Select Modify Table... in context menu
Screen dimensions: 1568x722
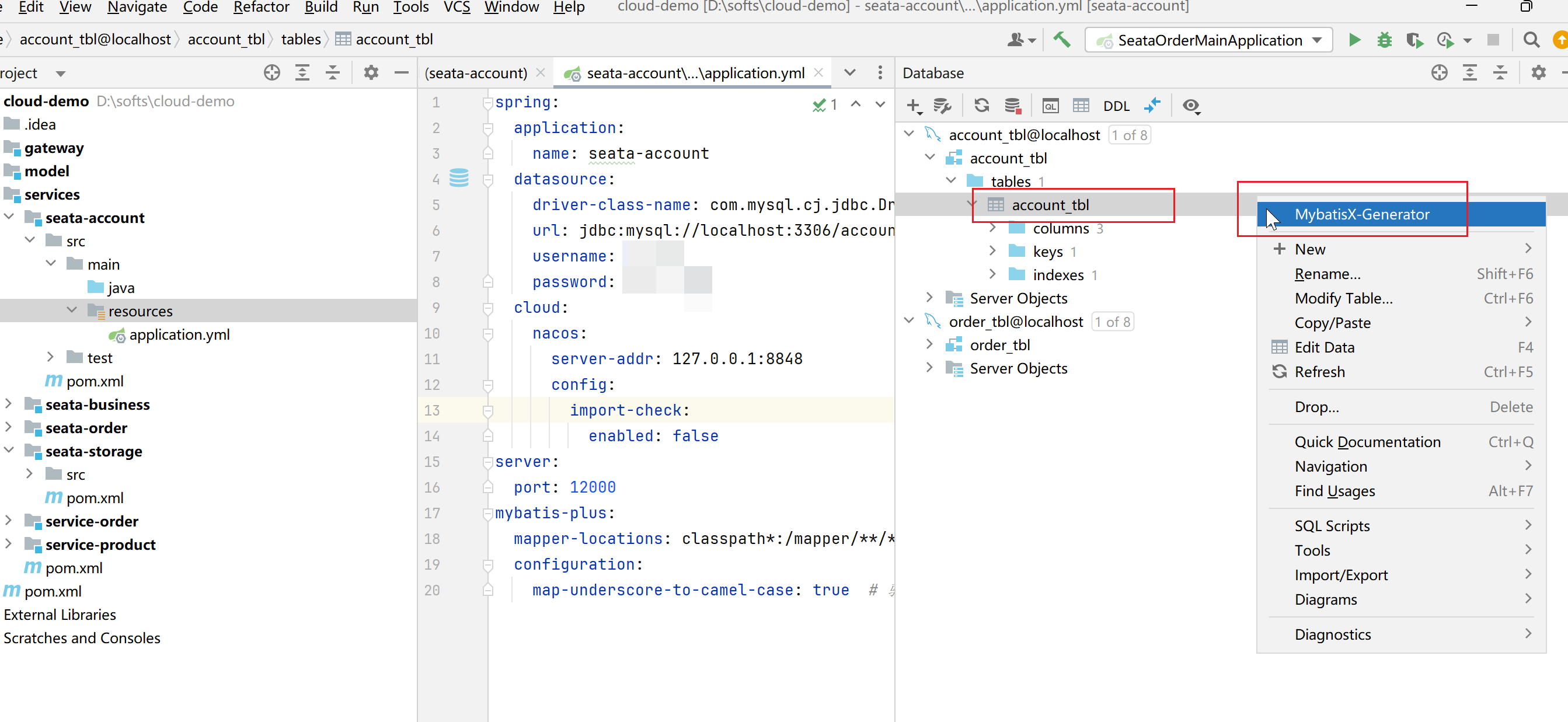1401,298
